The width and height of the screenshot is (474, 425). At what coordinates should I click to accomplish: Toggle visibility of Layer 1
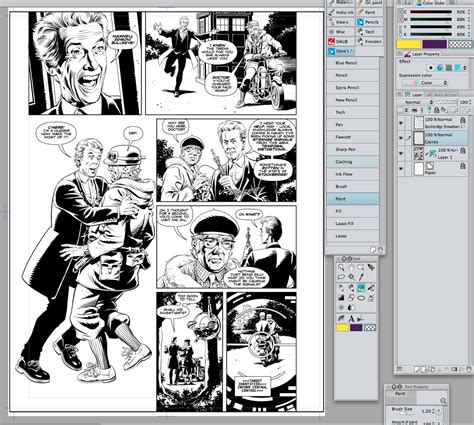[401, 153]
